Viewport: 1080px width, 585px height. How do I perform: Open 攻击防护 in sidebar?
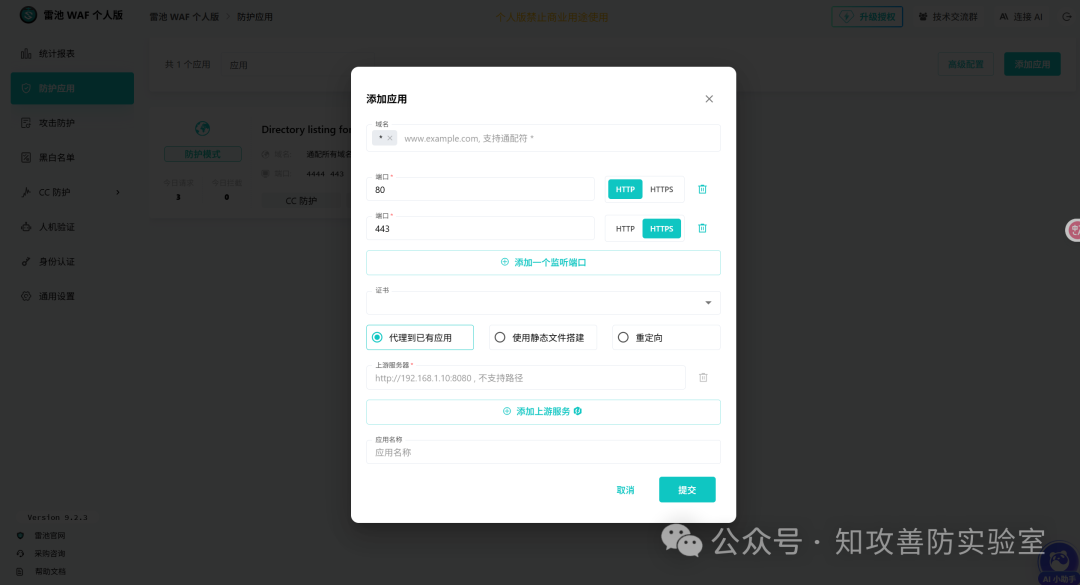click(x=72, y=123)
